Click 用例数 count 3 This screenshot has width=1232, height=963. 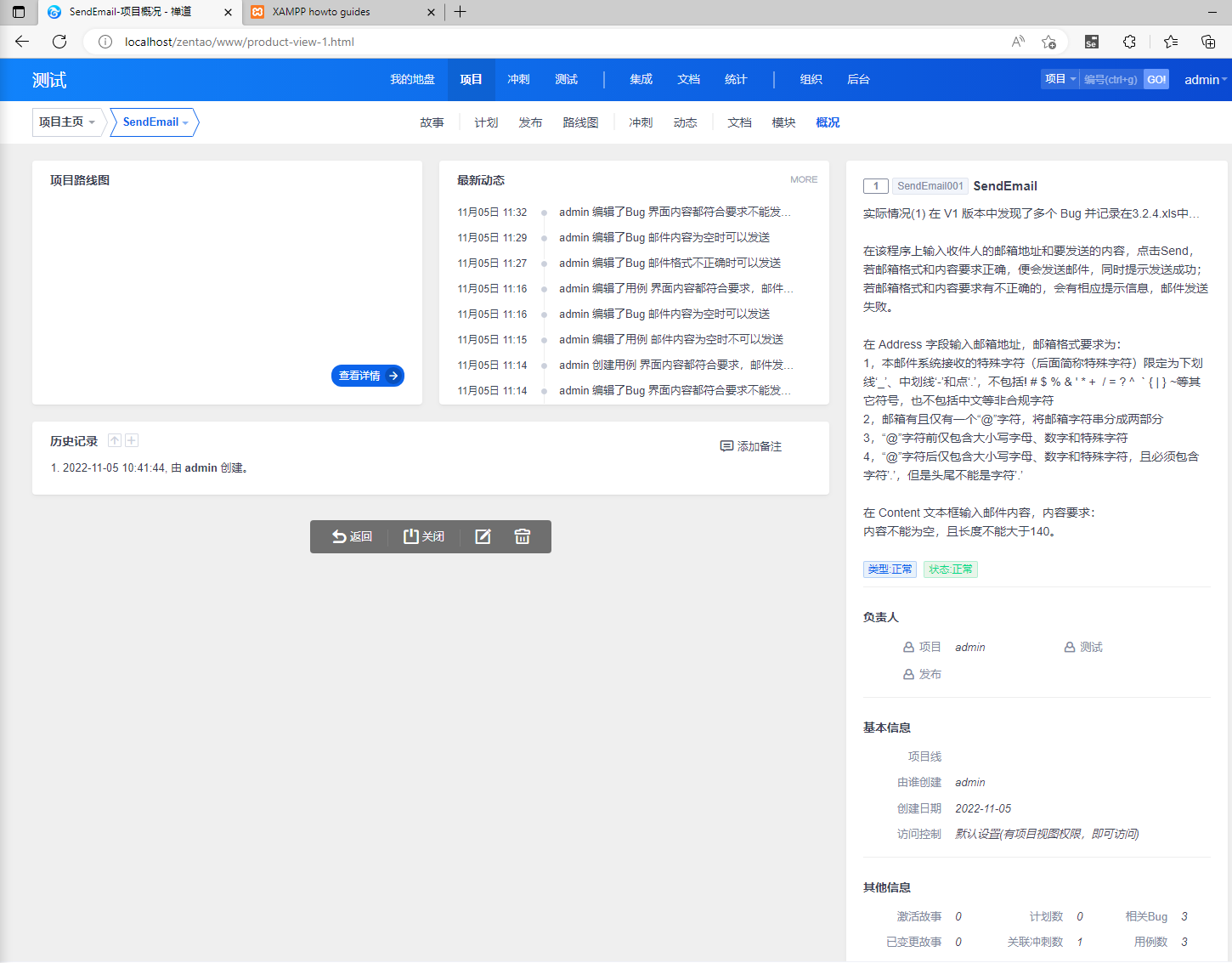tap(1184, 942)
